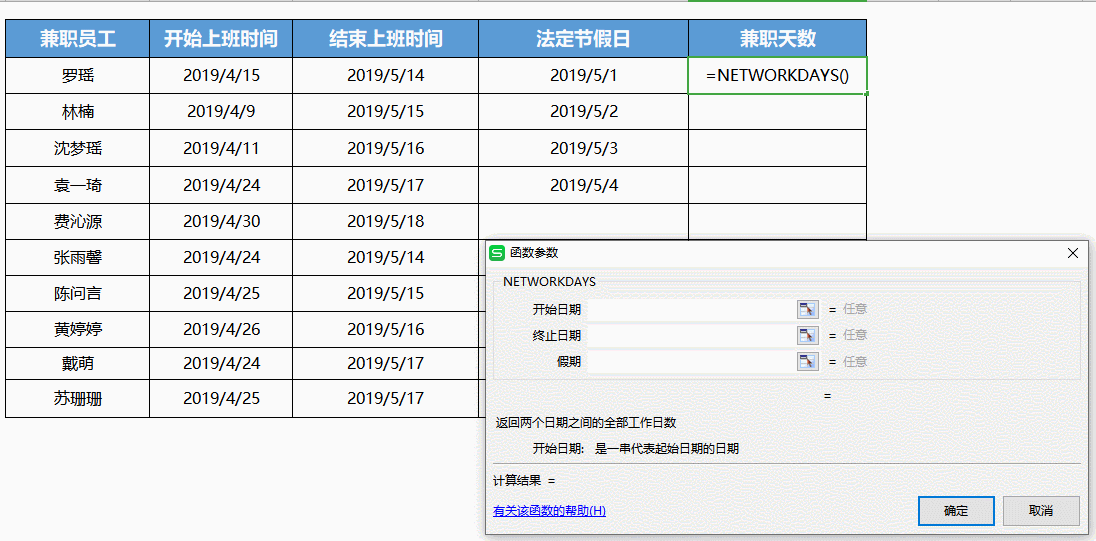Click the 假期 input field
Viewport: 1096px width, 541px height.
coord(691,362)
